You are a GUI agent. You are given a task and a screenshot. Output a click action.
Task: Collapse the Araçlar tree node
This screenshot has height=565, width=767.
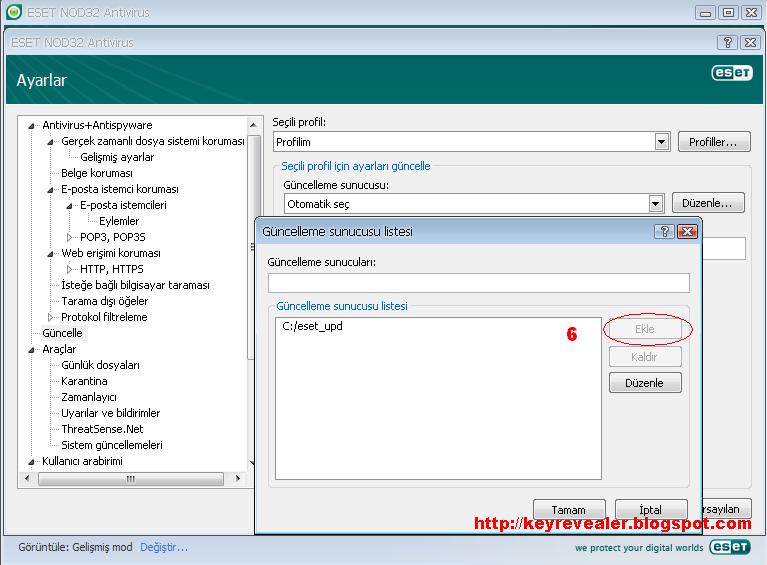(x=31, y=350)
